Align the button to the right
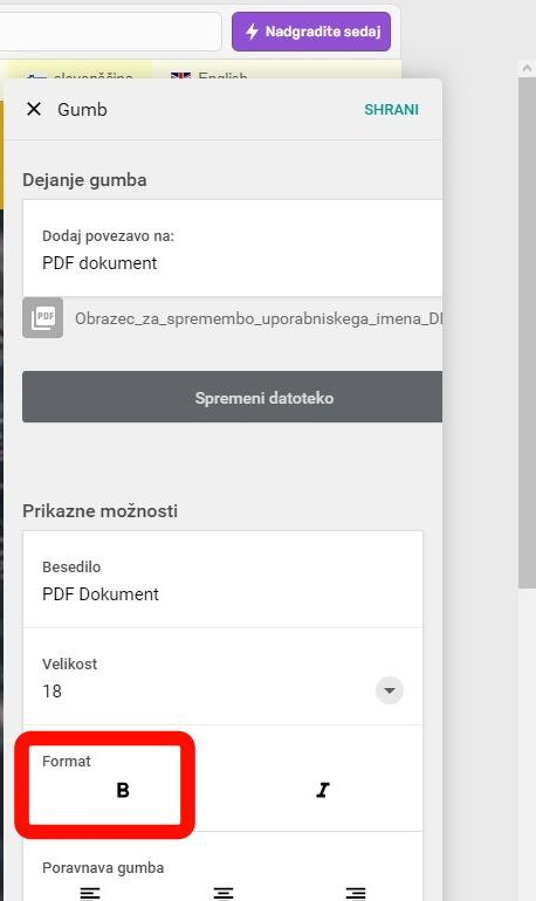Viewport: 536px width, 901px height. 356,893
